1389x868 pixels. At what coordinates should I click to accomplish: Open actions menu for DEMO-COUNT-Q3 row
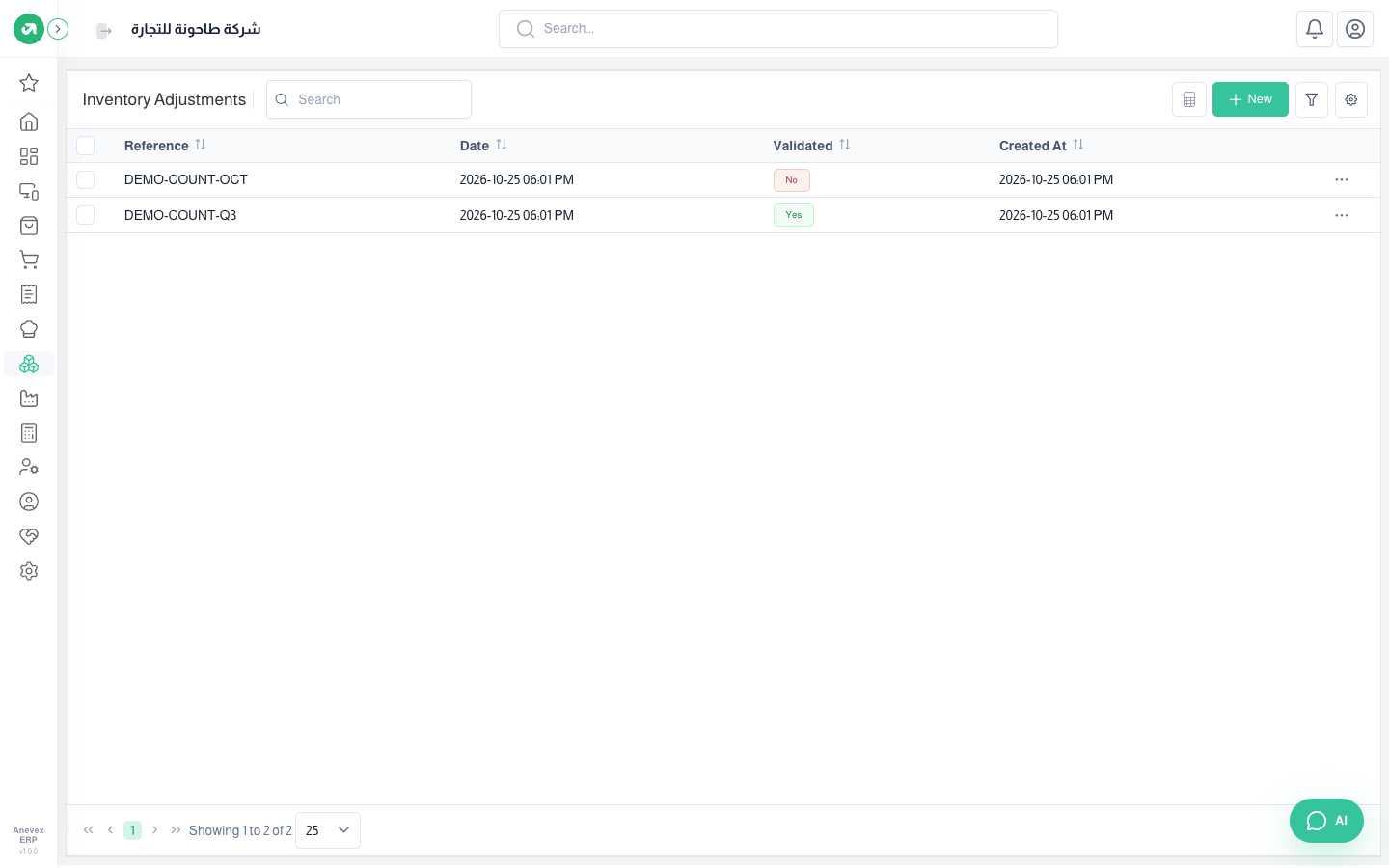tap(1342, 215)
